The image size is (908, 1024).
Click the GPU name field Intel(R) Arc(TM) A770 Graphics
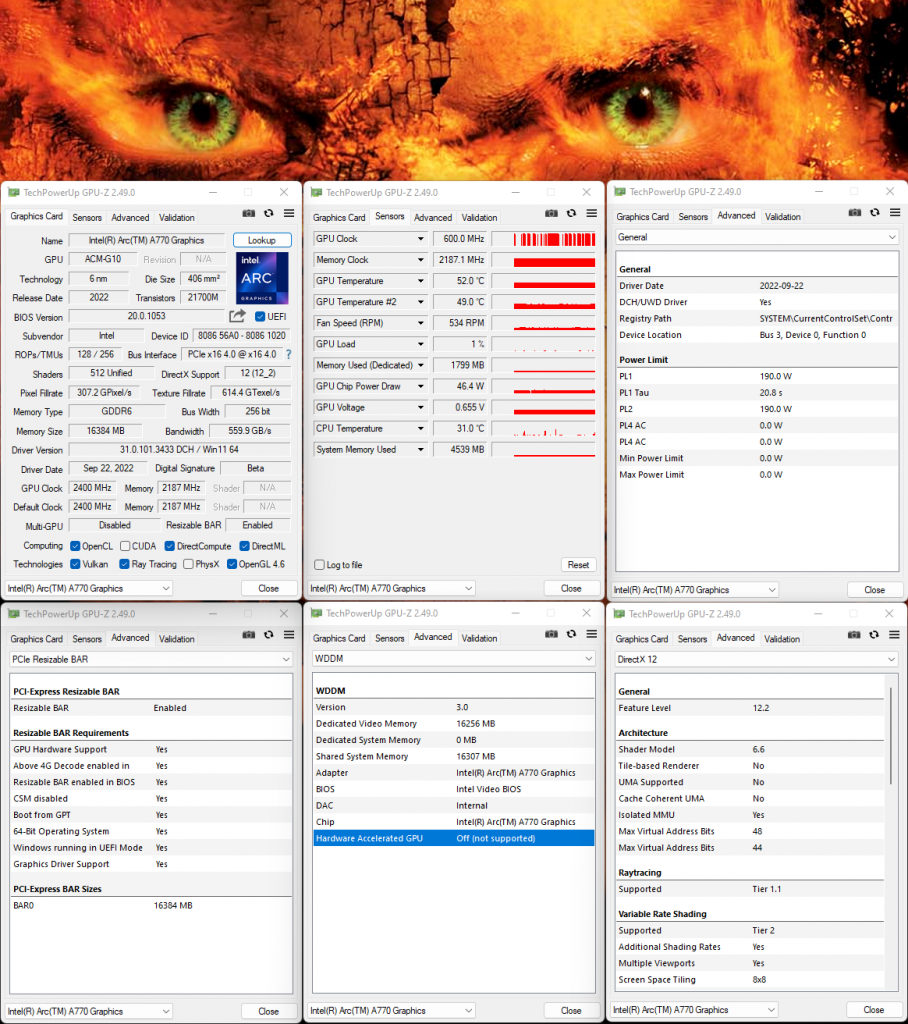coord(146,240)
